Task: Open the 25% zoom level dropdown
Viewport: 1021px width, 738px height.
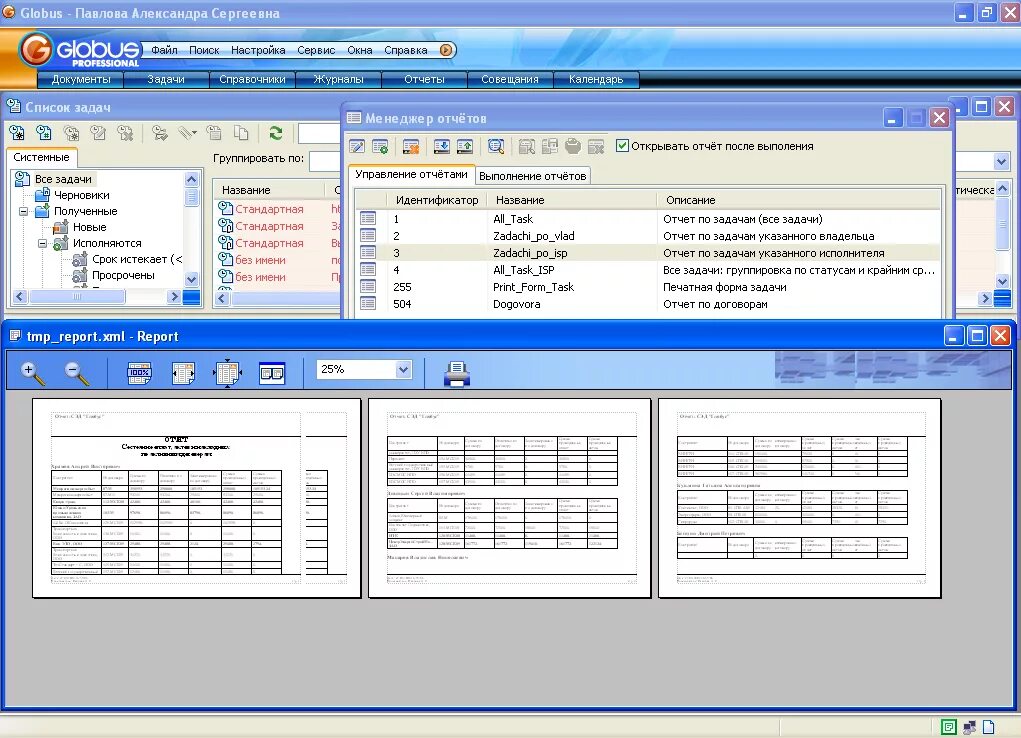Action: (403, 369)
